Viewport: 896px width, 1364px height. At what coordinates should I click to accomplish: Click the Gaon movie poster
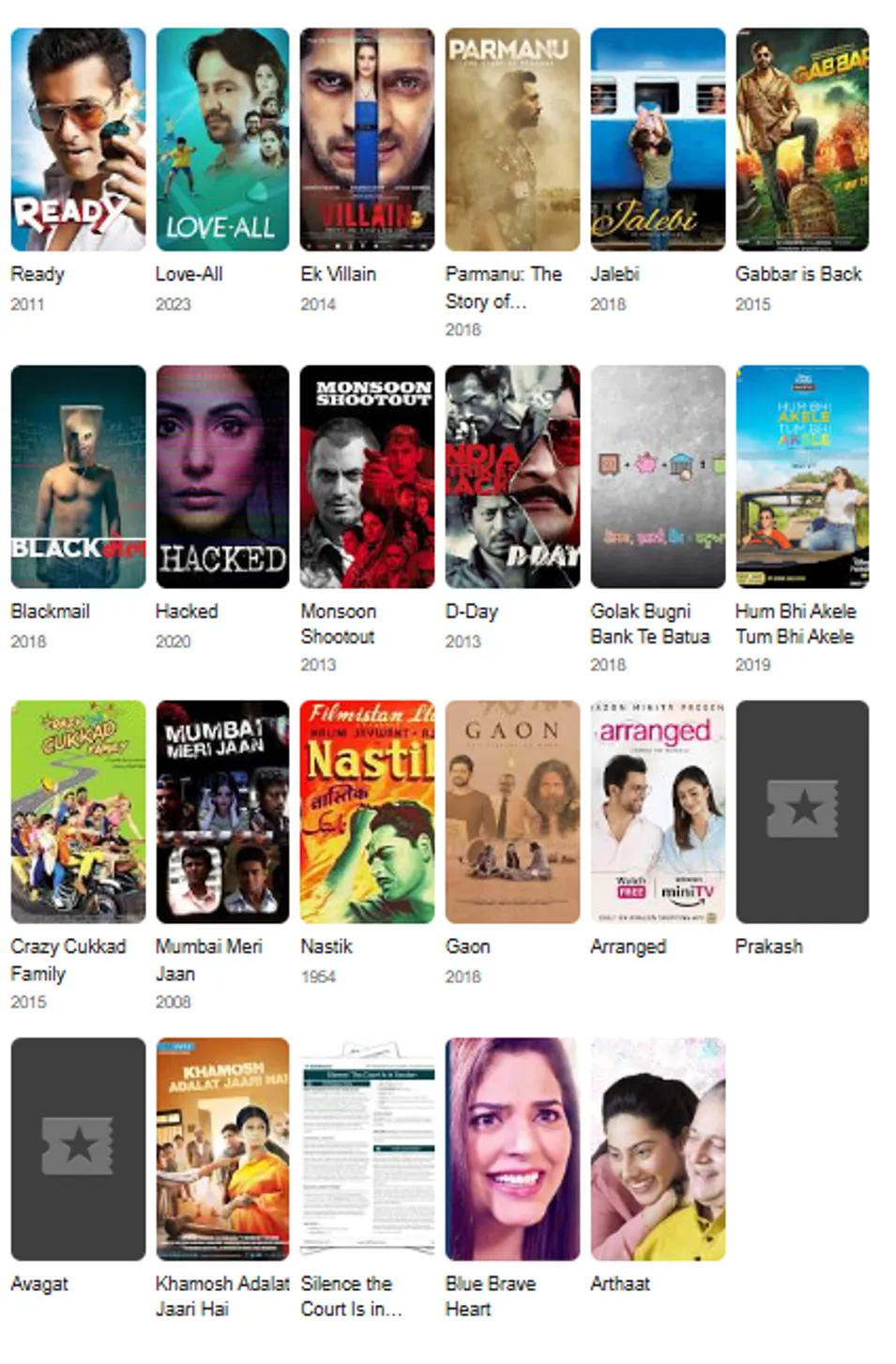pos(512,811)
